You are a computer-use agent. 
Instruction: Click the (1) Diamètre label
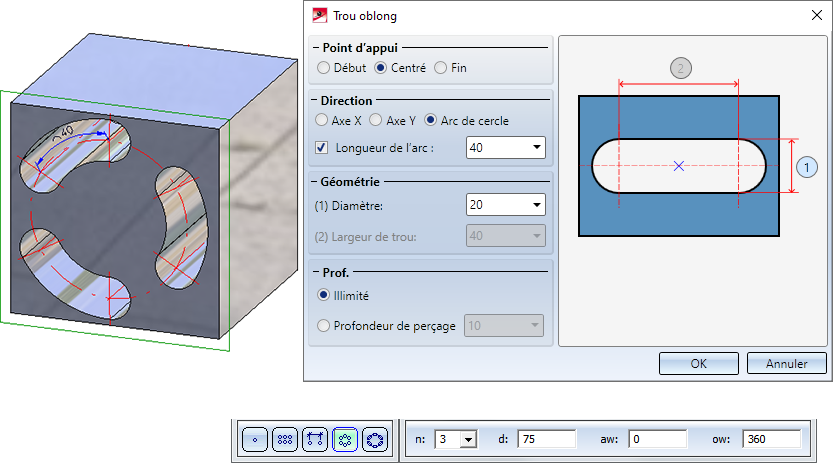(x=348, y=205)
